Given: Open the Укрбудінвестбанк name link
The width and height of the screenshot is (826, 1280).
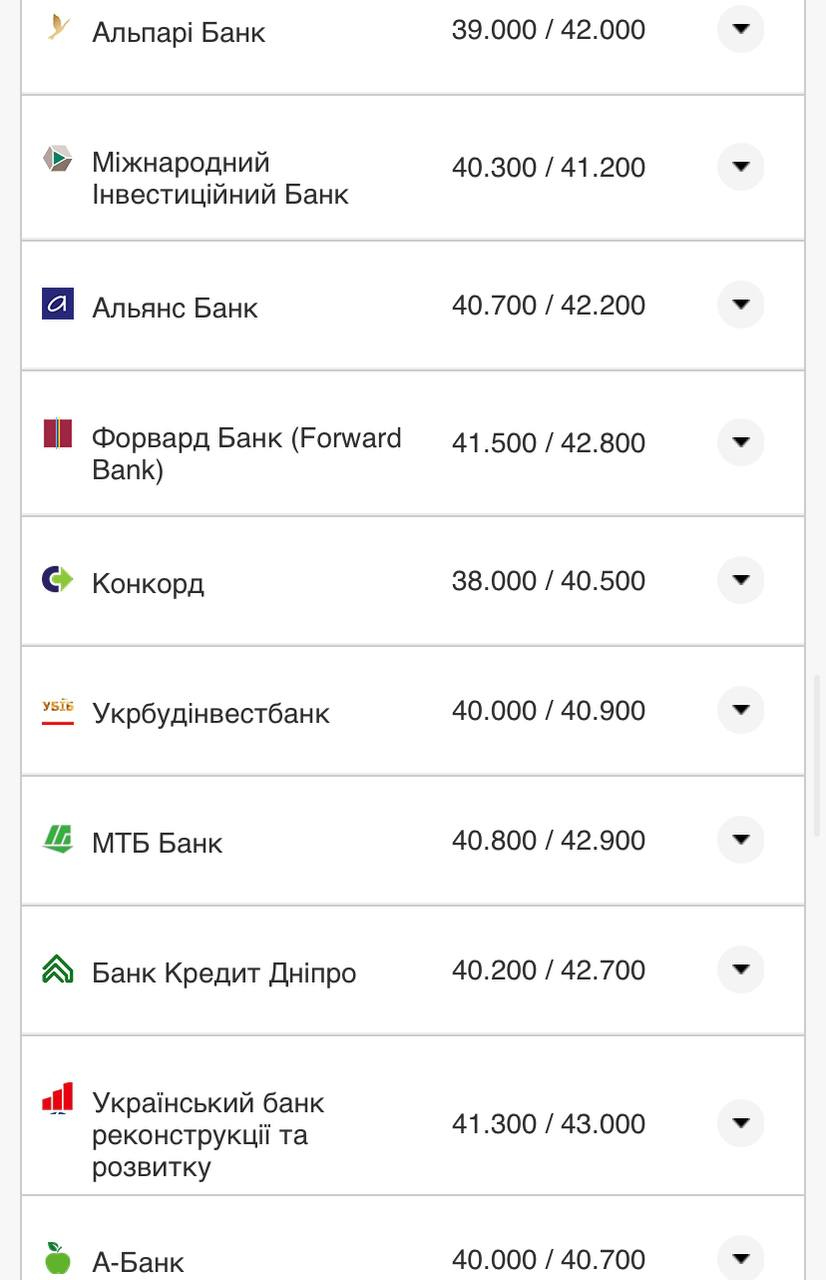Looking at the screenshot, I should (x=210, y=713).
